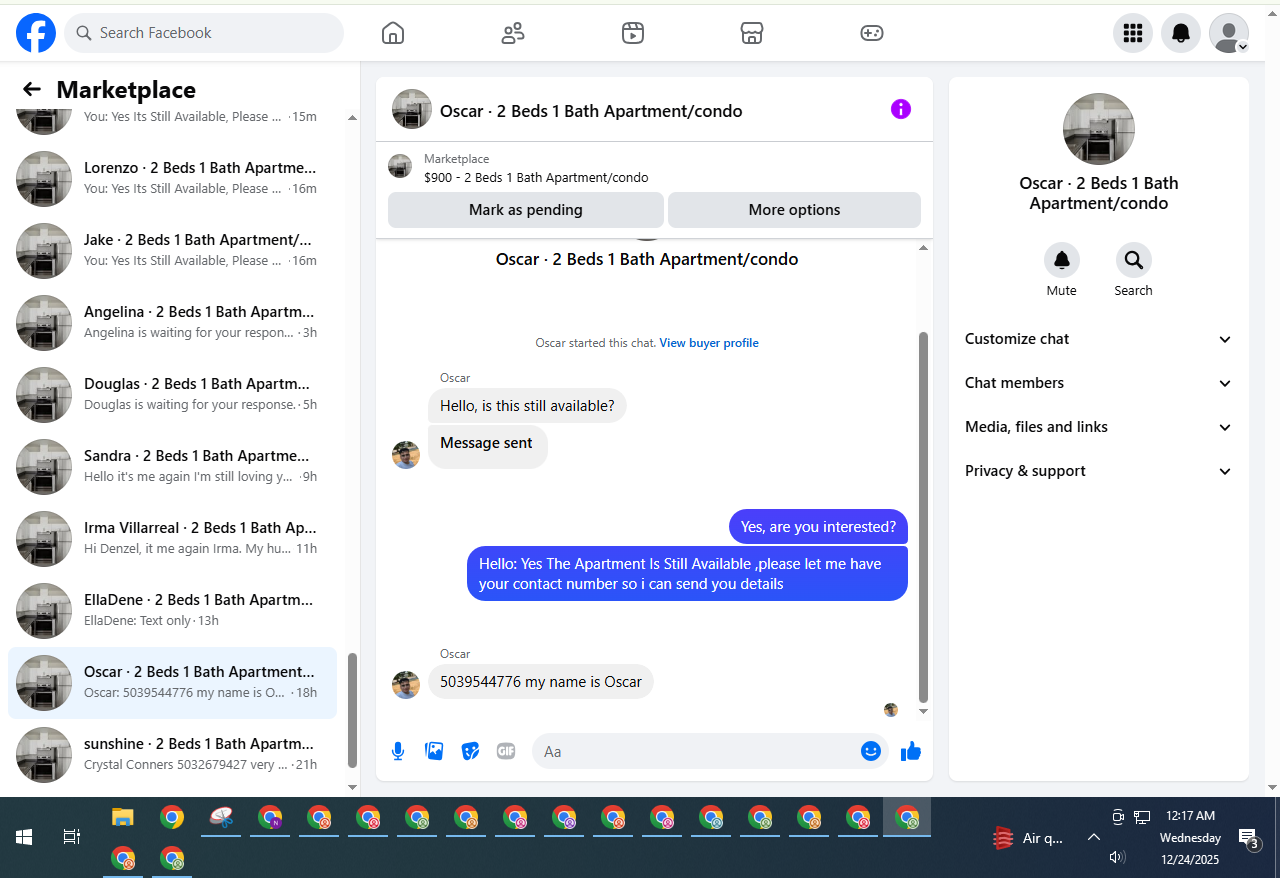This screenshot has height=878, width=1280.
Task: Open Douglas's waiting conversation
Action: [x=172, y=395]
